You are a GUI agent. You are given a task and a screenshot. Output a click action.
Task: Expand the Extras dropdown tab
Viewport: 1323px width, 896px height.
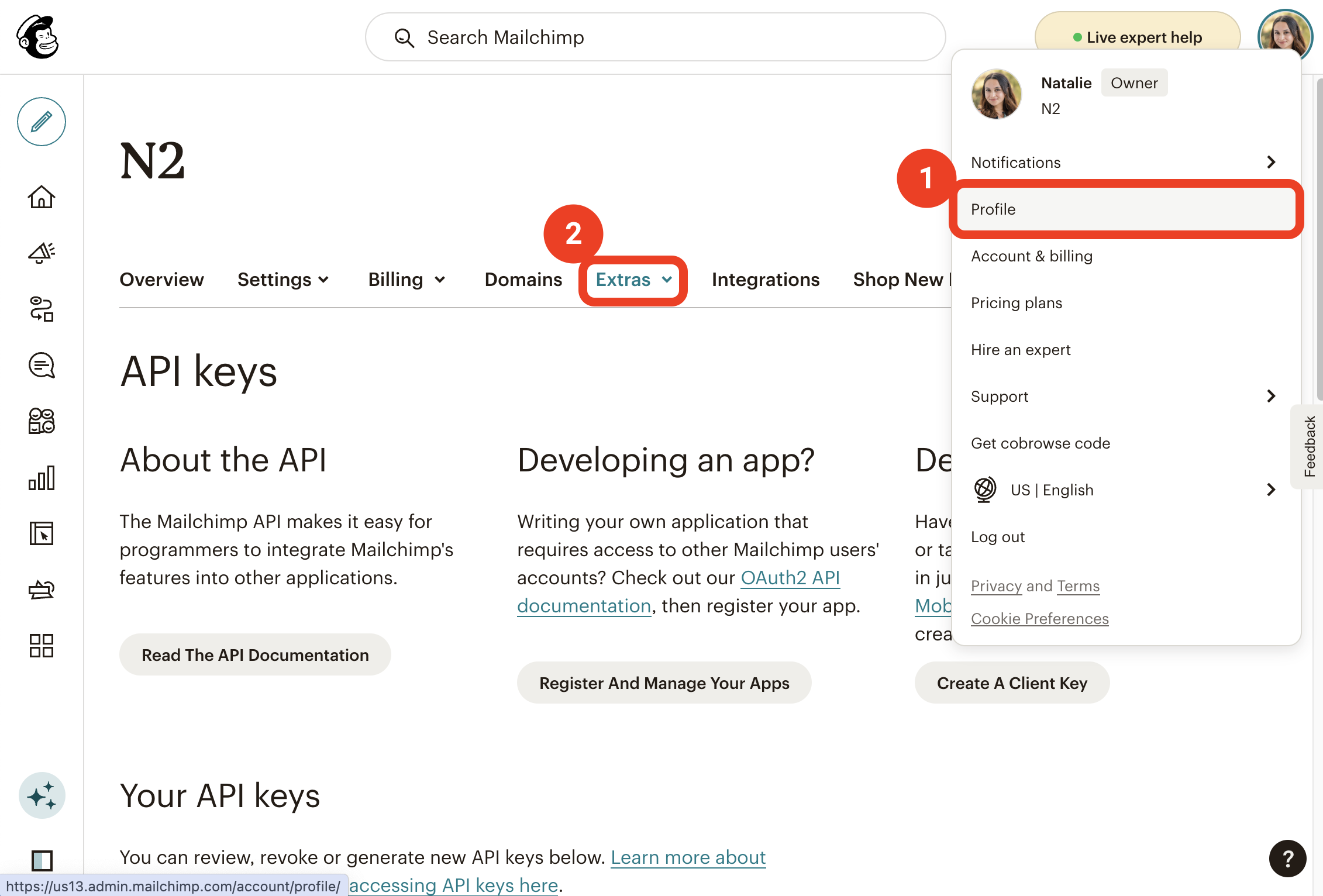[x=633, y=280]
